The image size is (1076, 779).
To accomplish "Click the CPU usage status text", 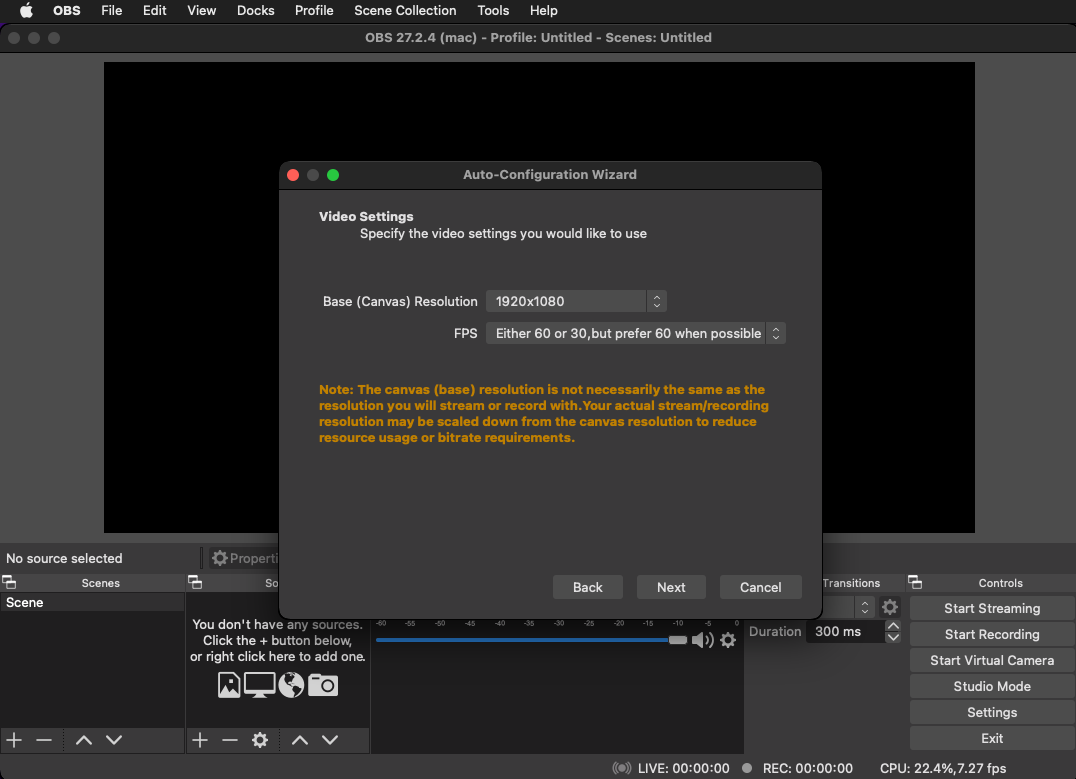I will tap(943, 768).
